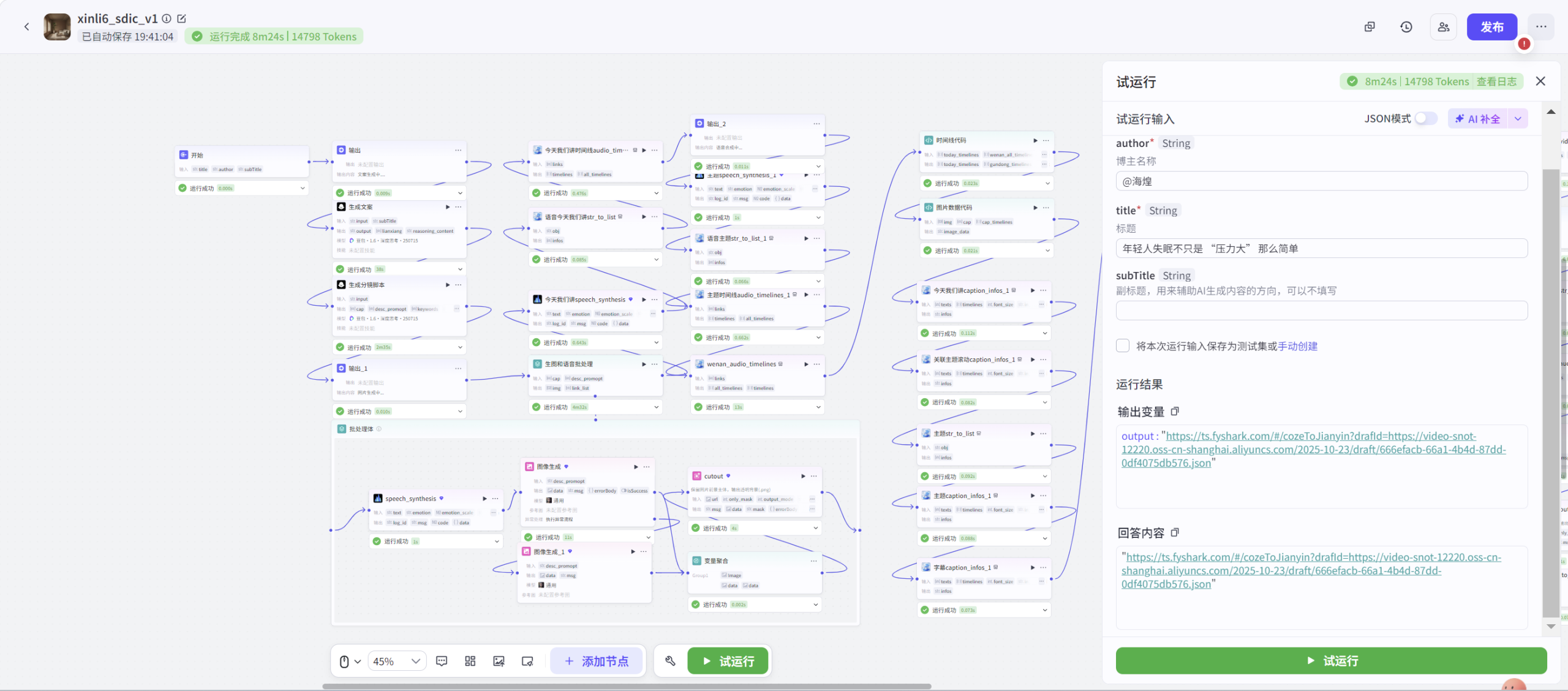Click the subTitle input field
This screenshot has height=691, width=1568.
click(x=1321, y=311)
